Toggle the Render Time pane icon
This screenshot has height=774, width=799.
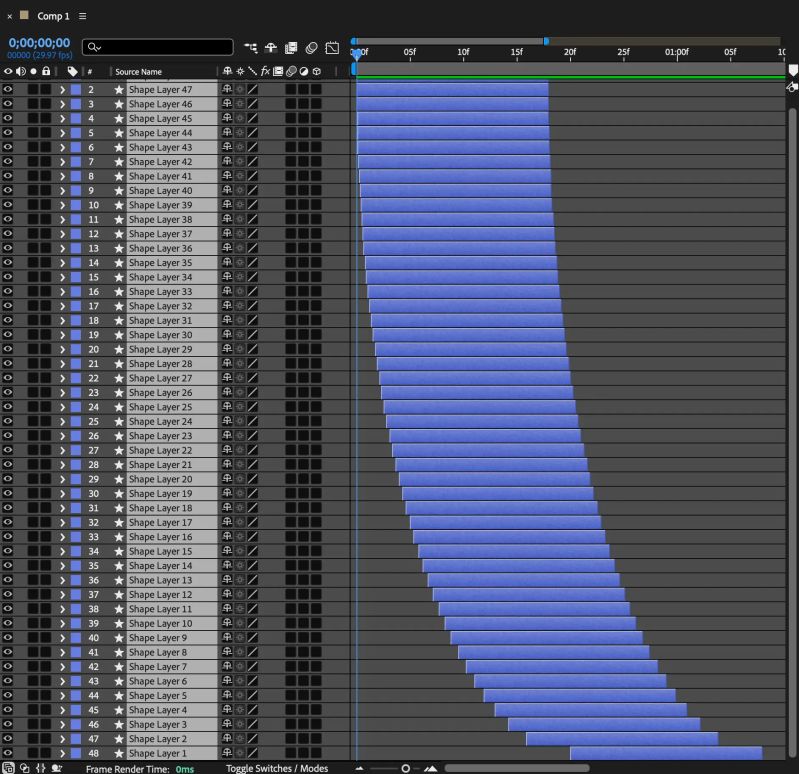tap(57, 768)
